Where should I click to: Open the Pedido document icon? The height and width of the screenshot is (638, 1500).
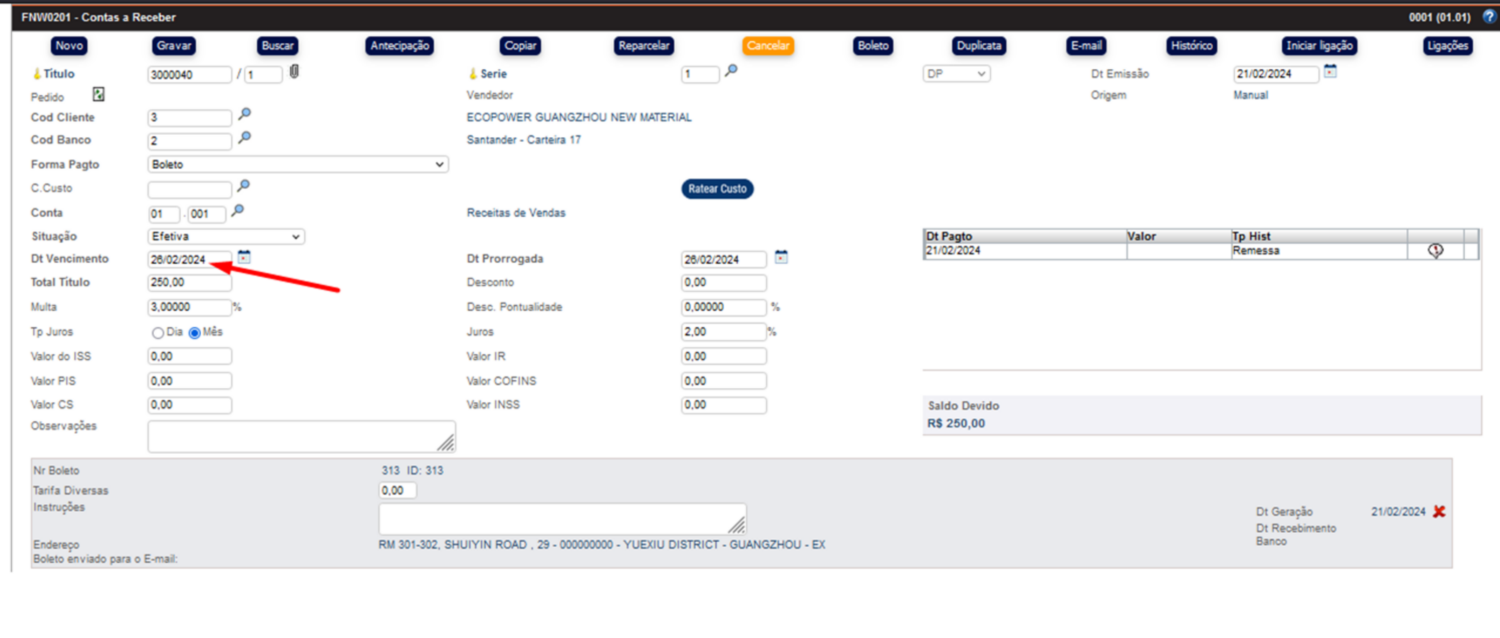98,95
